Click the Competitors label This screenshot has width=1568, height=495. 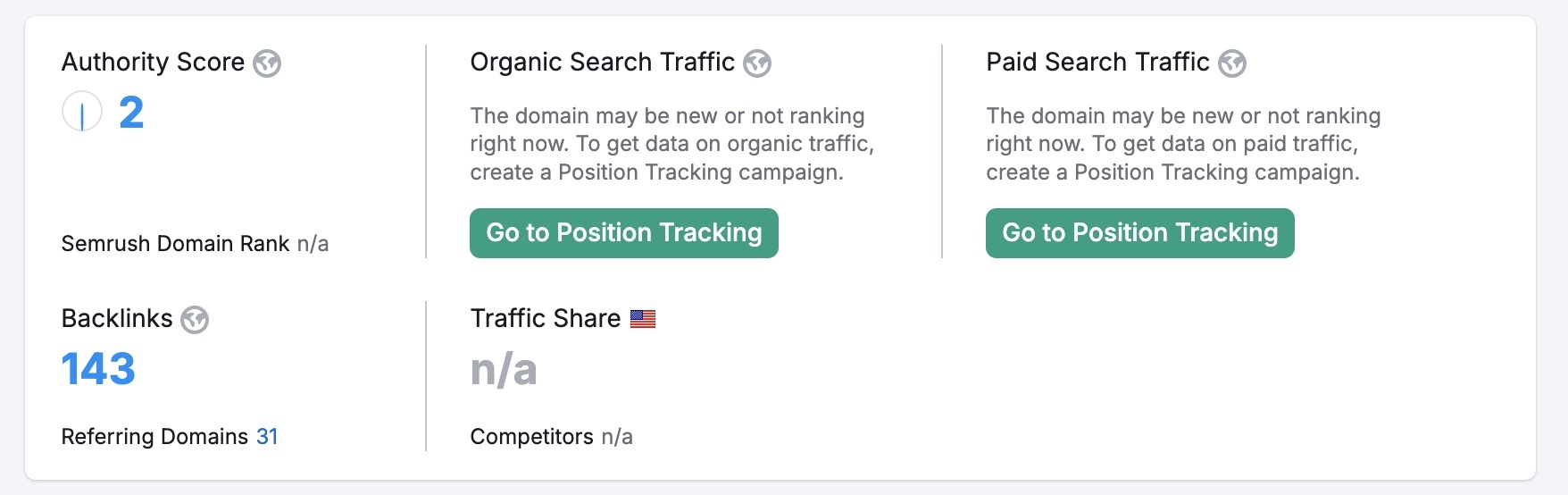[531, 437]
